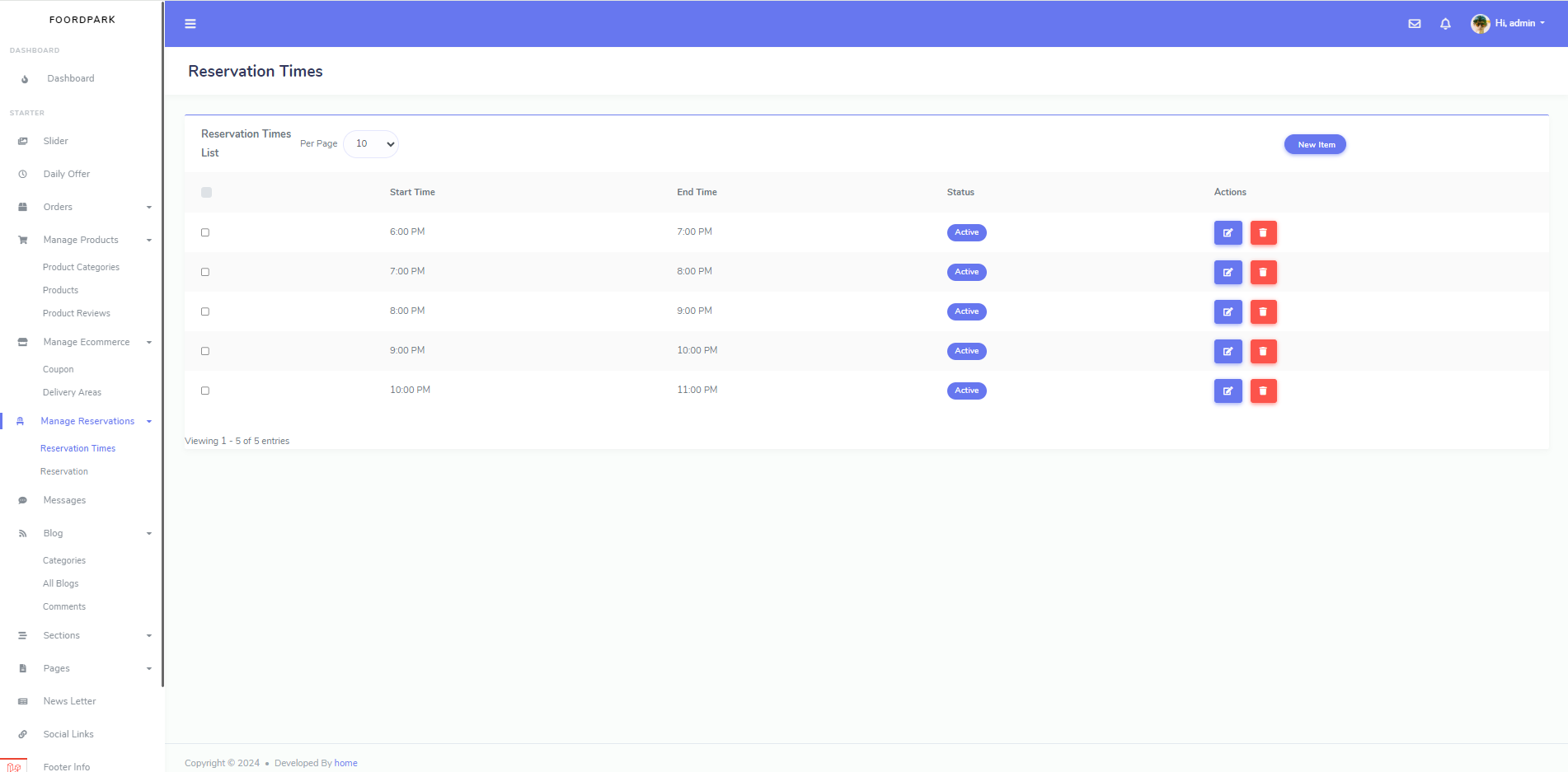Edit the 6:00 PM reservation time
The width and height of the screenshot is (1568, 772).
pos(1228,233)
